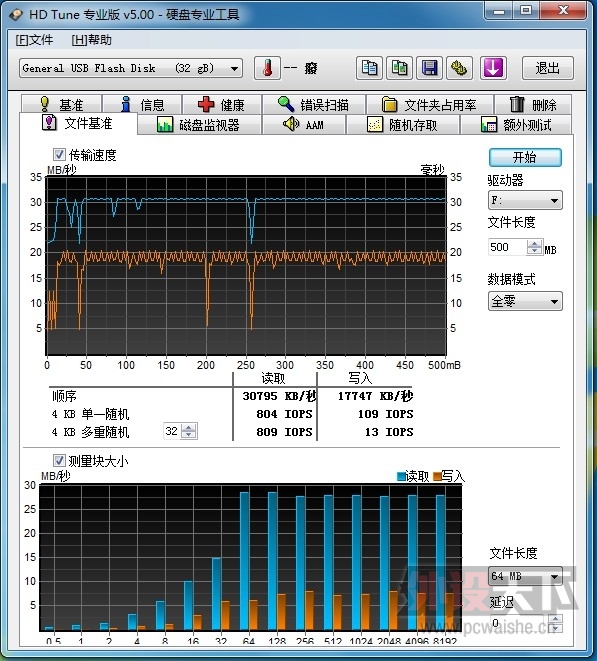Open the 随机存取 random access tab

pyautogui.click(x=403, y=125)
